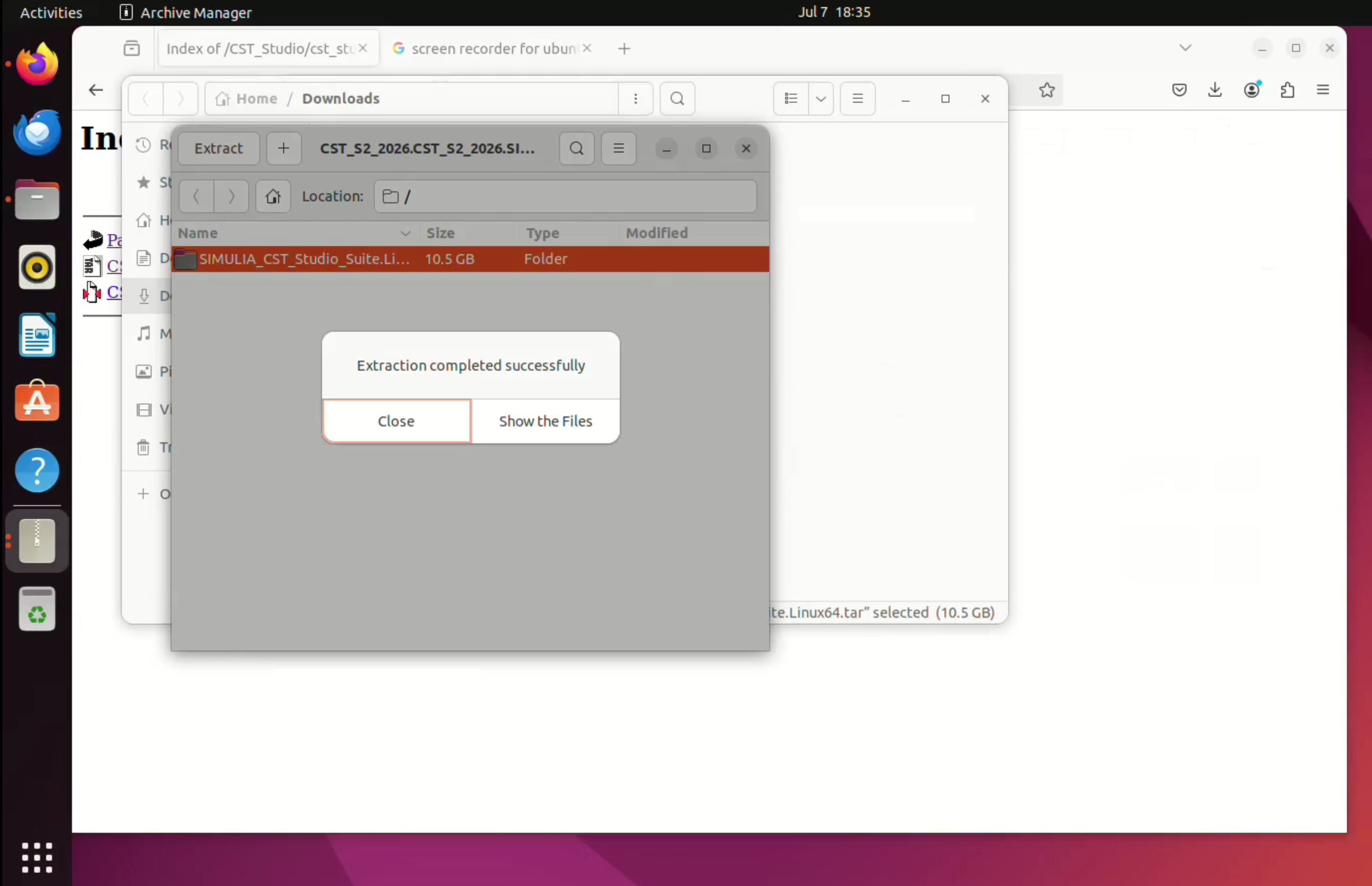Bookmark this page with the star icon
The width and height of the screenshot is (1372, 886).
click(1047, 90)
